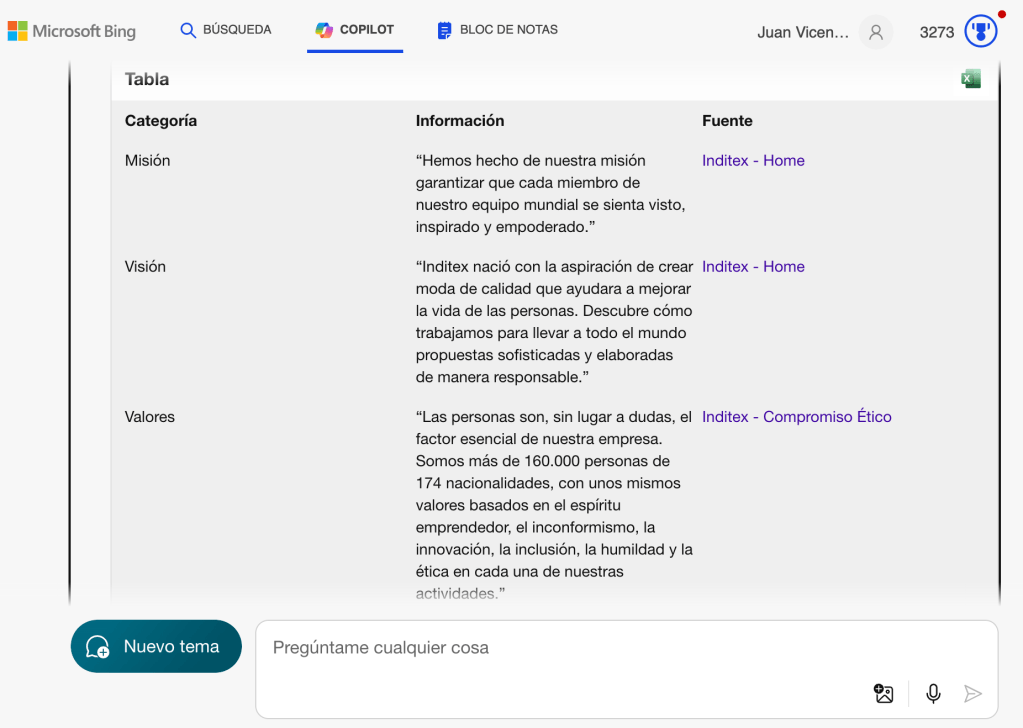Start a new topic with Nuevo tema

(156, 646)
